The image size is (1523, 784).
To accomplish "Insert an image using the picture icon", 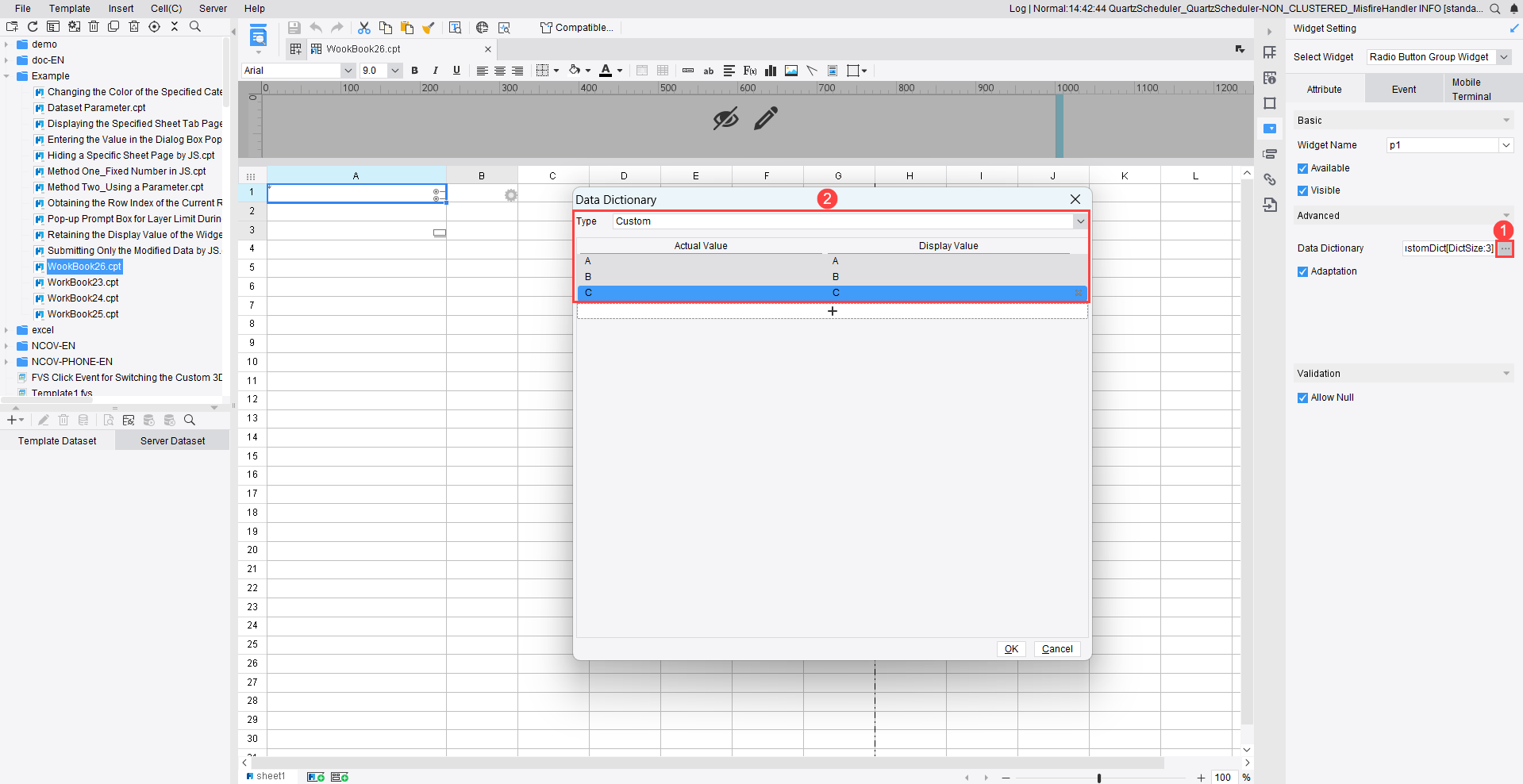I will tap(790, 71).
